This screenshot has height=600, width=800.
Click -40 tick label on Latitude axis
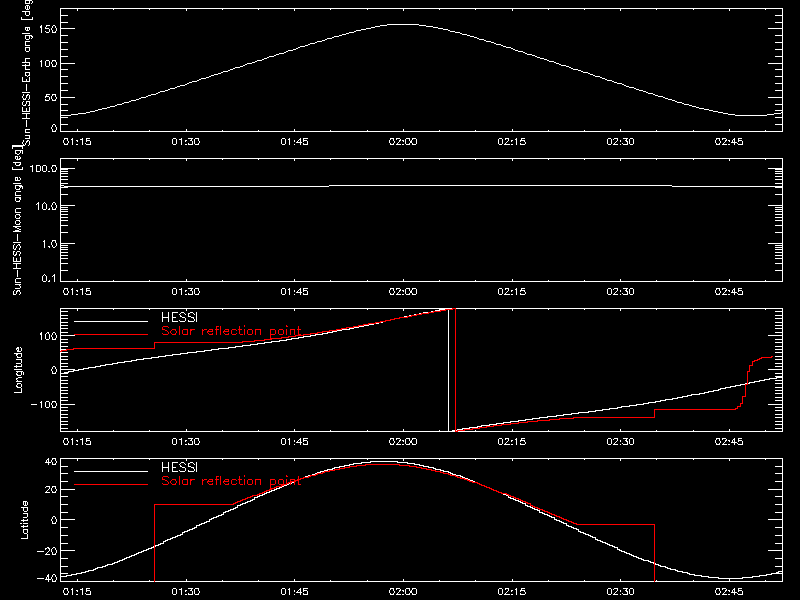click(47, 578)
